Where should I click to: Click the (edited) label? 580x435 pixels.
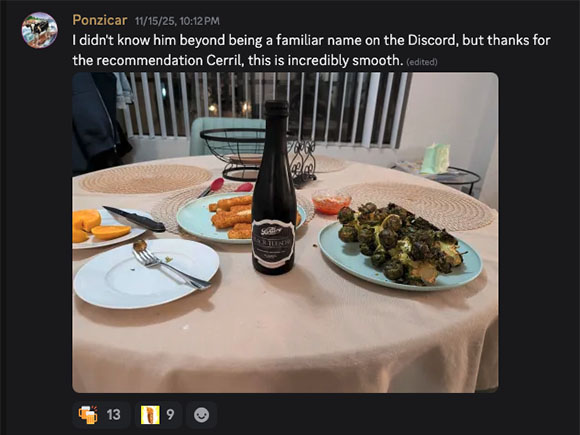click(422, 62)
